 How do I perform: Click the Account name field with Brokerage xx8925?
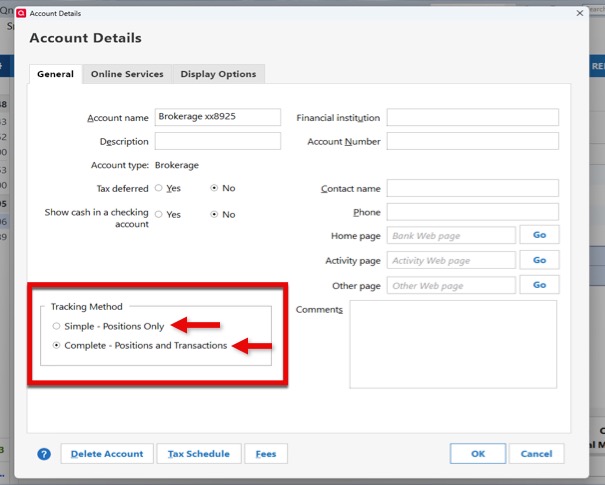click(x=218, y=117)
